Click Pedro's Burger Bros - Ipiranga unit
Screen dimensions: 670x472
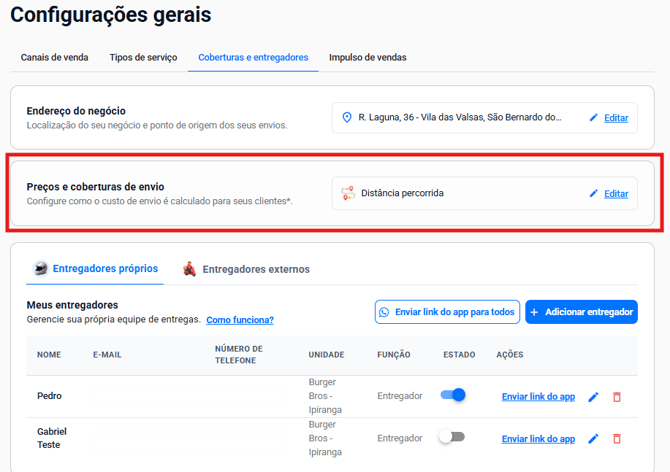325,396
